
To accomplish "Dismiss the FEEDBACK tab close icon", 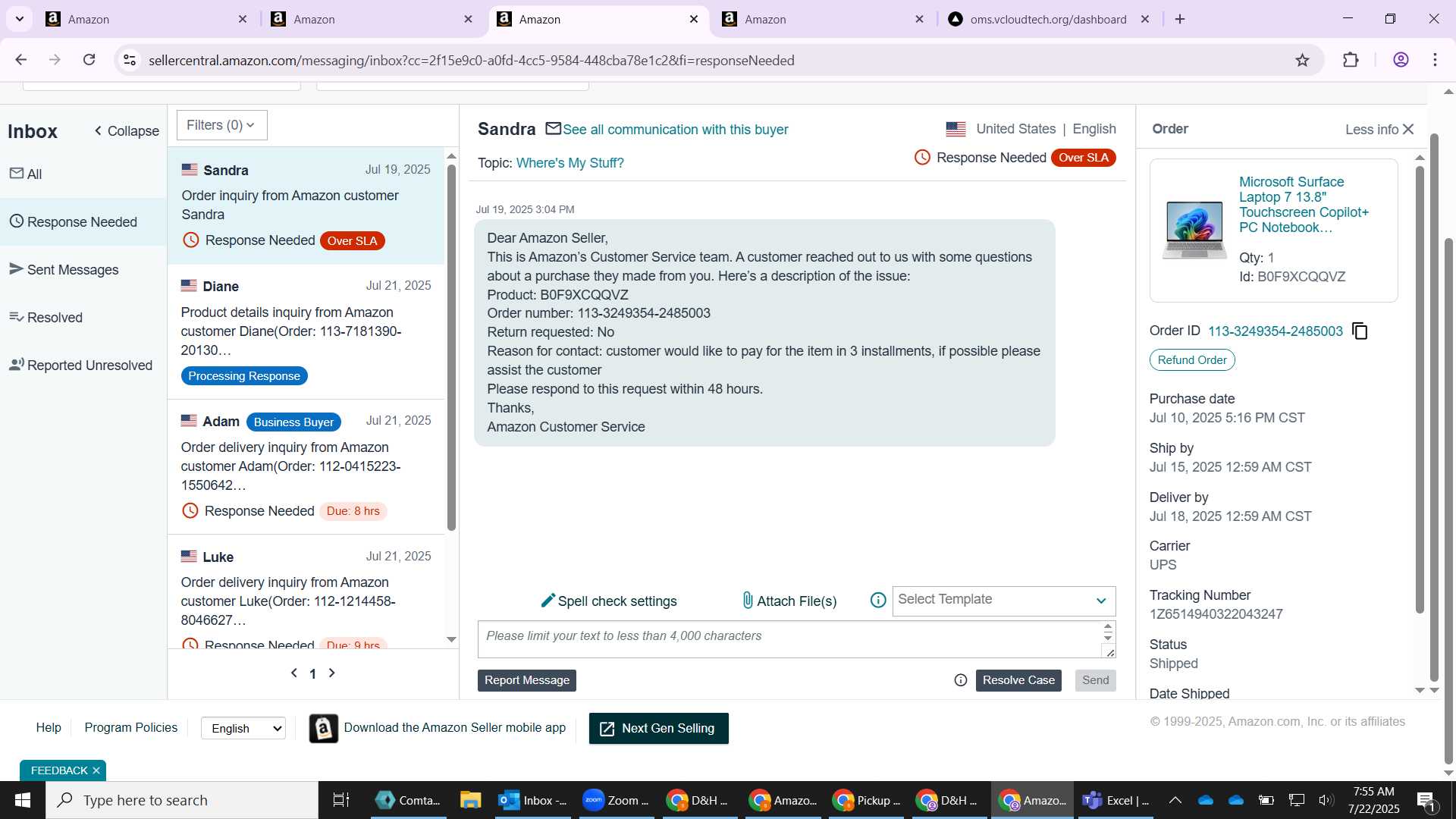I will pyautogui.click(x=96, y=770).
